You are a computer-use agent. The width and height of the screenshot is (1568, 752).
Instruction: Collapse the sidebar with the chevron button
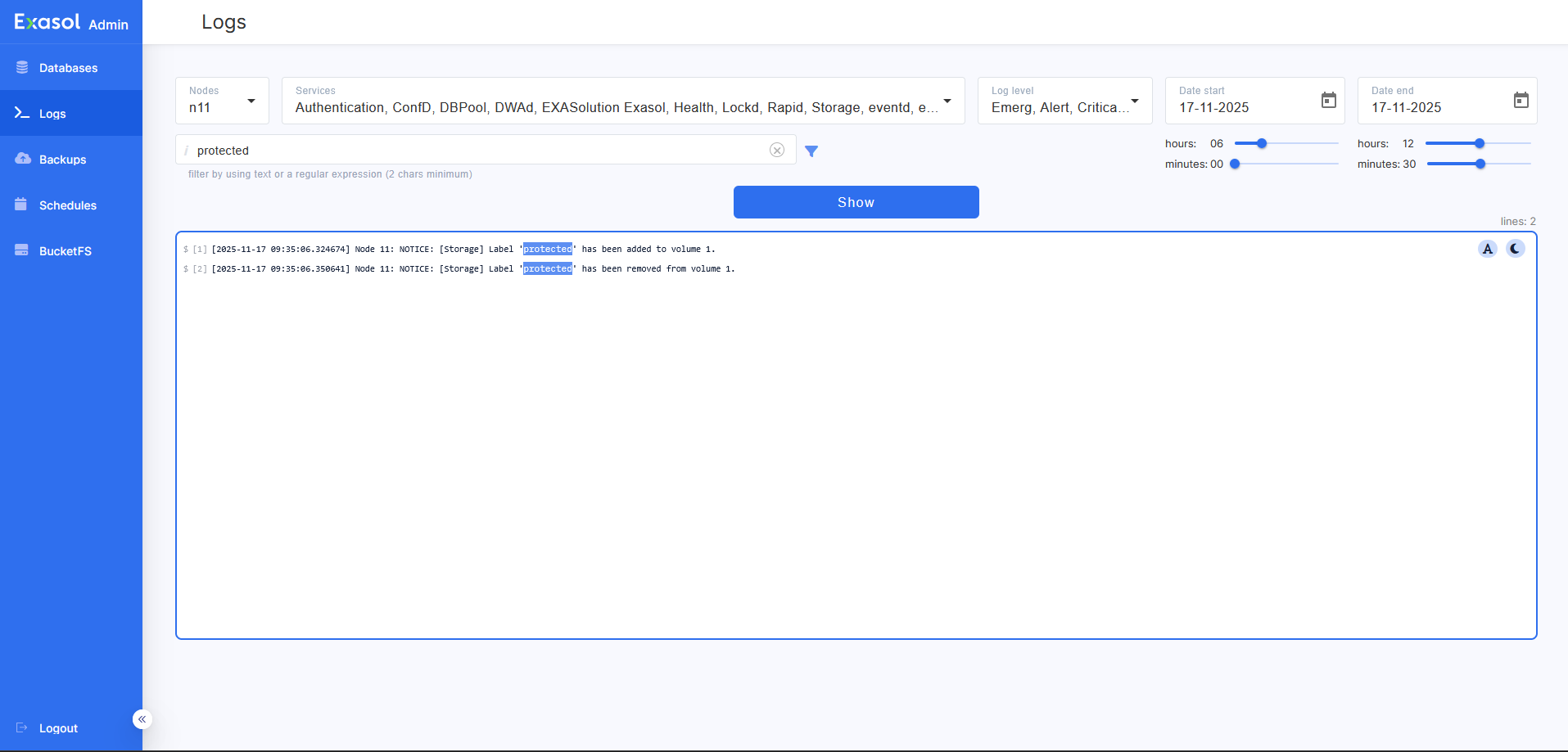pos(142,718)
